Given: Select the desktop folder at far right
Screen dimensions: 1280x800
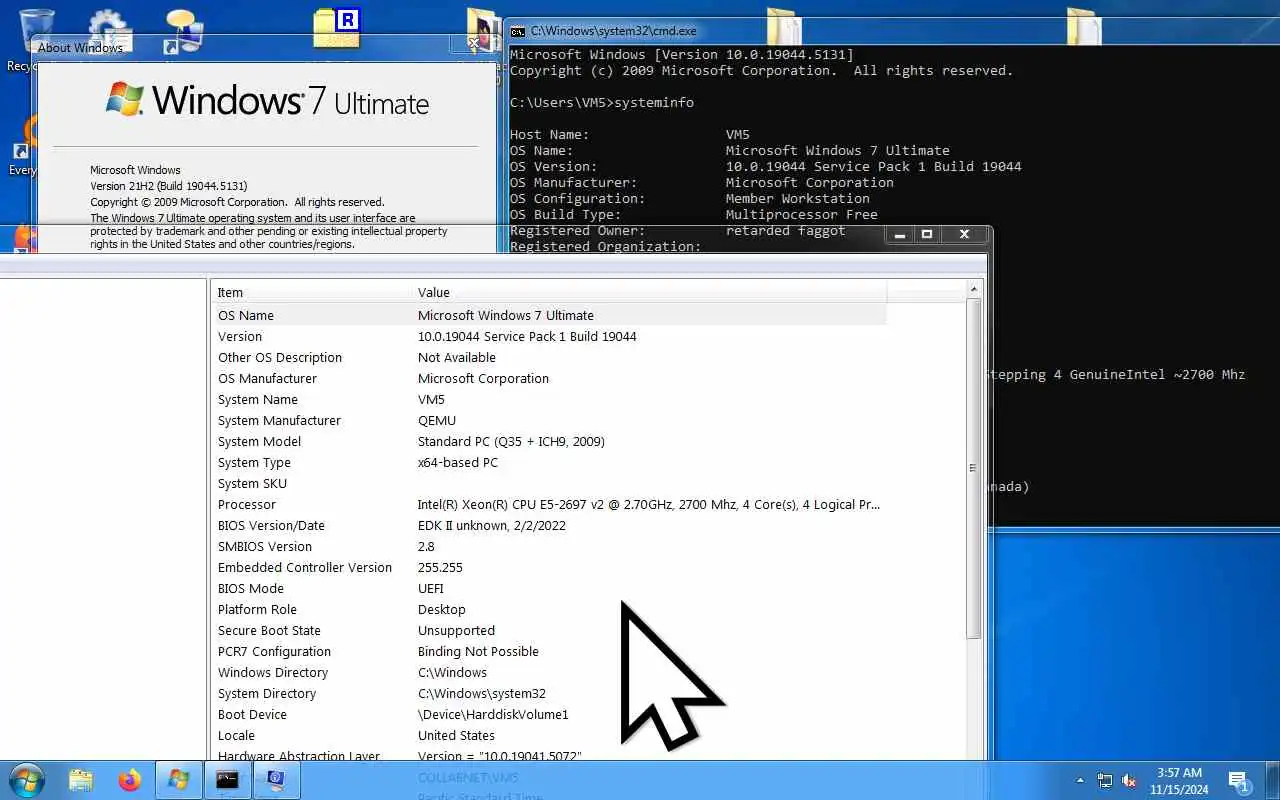Looking at the screenshot, I should tap(1084, 28).
